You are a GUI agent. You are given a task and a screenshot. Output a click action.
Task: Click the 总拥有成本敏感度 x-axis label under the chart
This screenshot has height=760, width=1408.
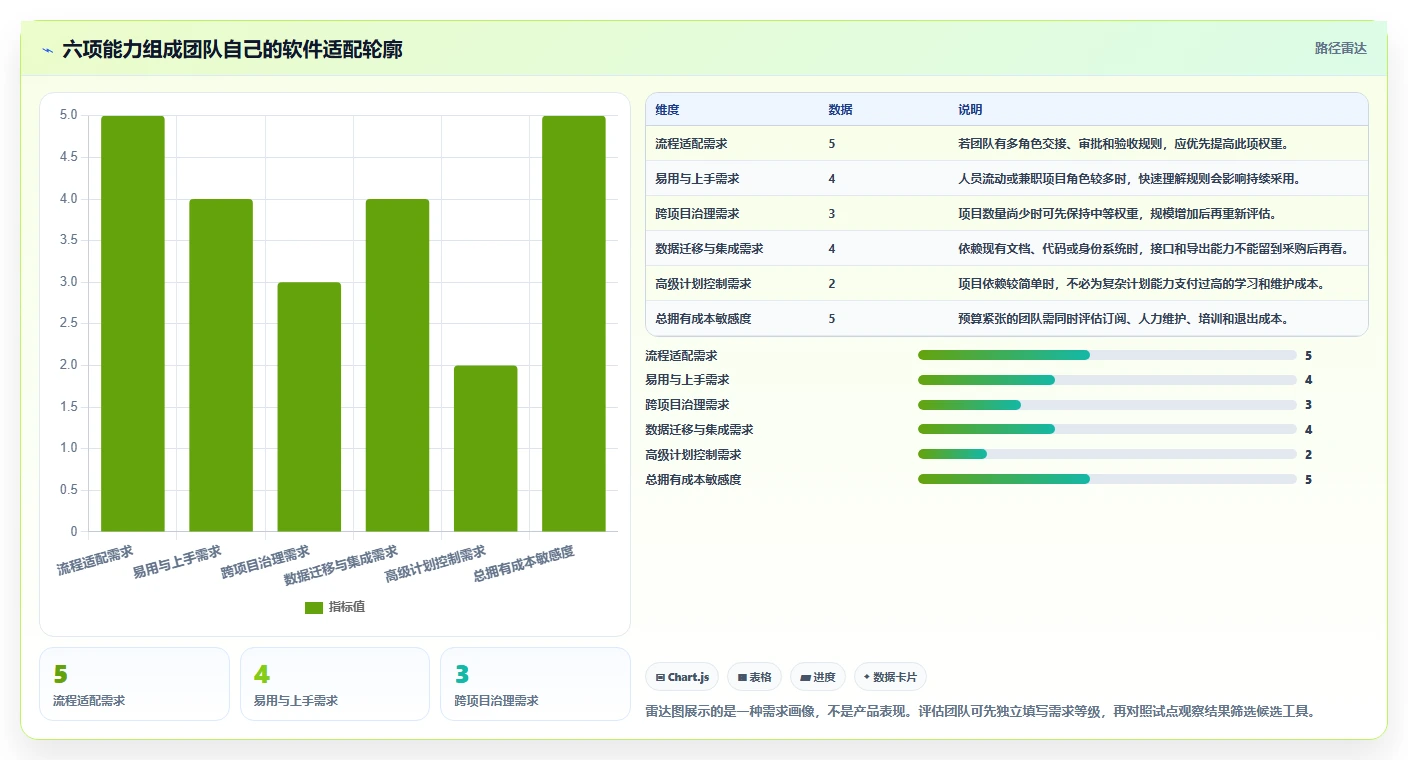tap(524, 565)
